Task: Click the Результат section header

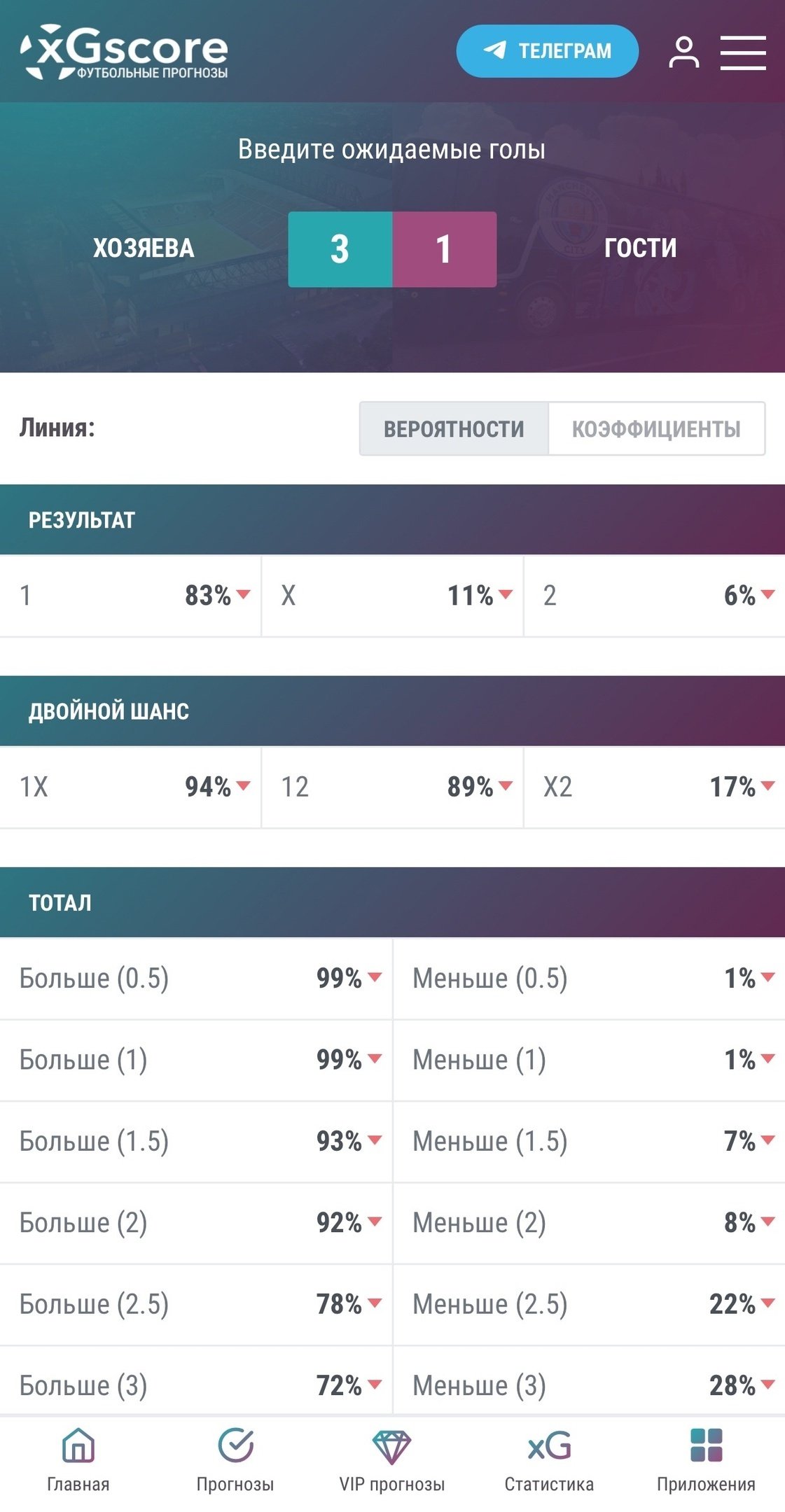Action: (392, 519)
